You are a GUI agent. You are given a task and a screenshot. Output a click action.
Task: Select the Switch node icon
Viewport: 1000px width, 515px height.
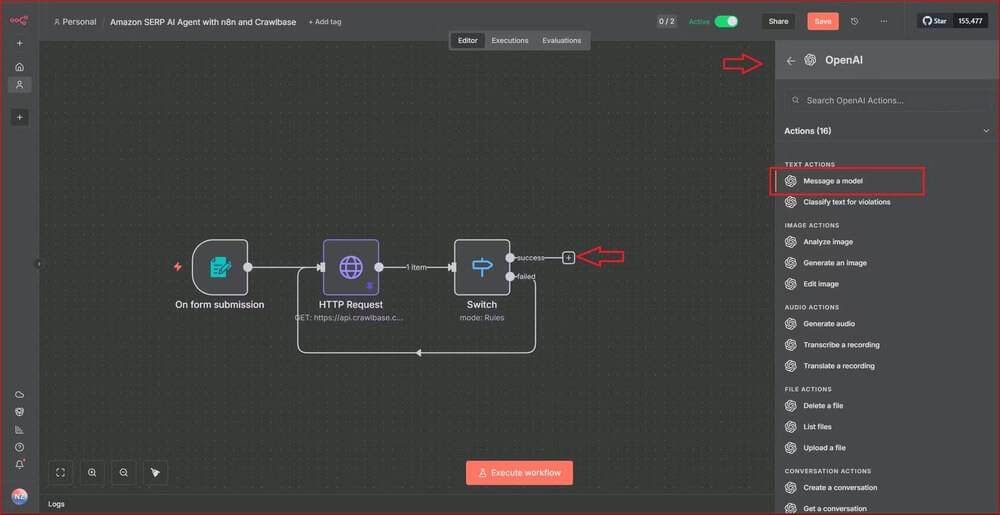(482, 267)
